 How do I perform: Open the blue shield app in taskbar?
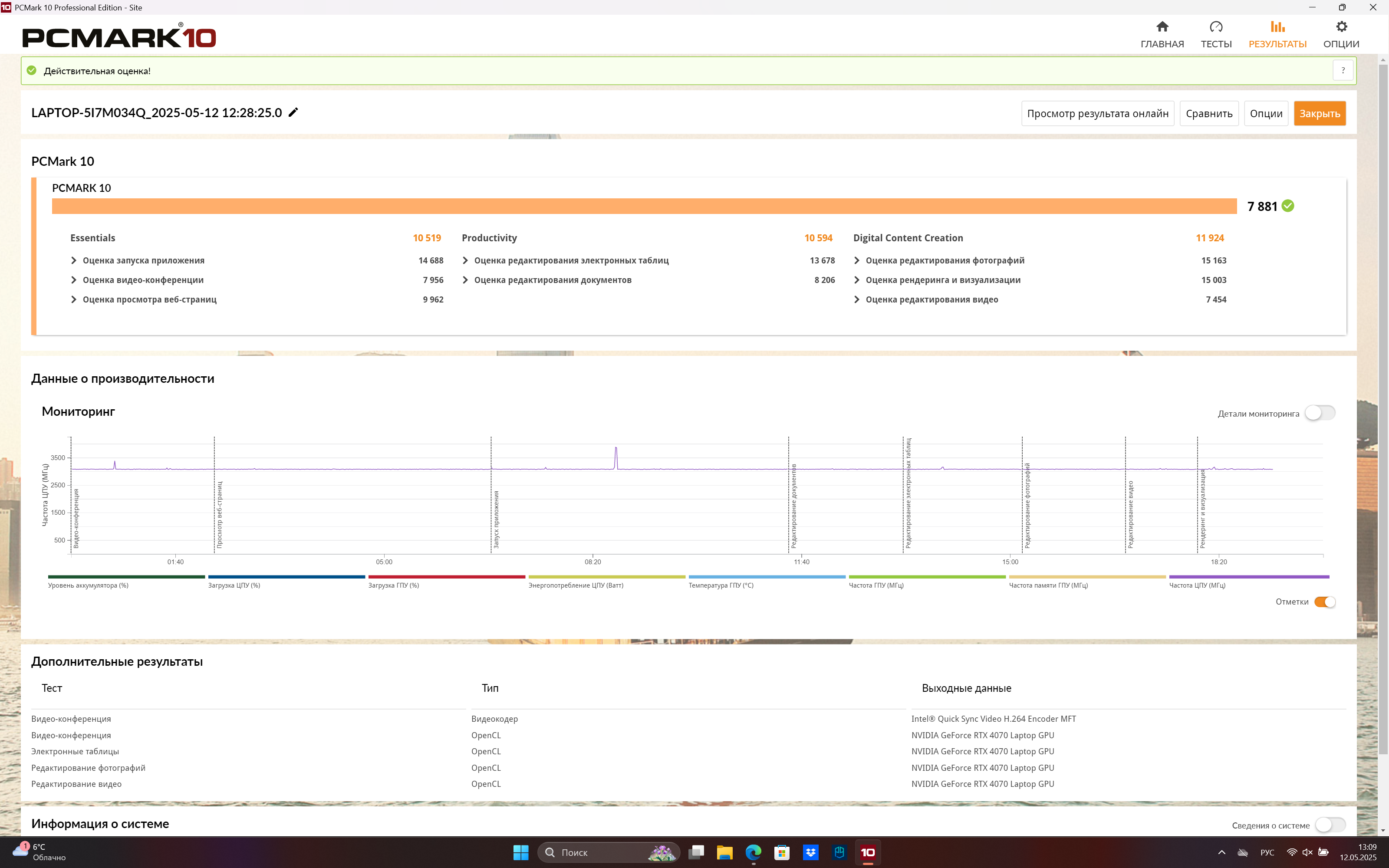click(x=839, y=852)
